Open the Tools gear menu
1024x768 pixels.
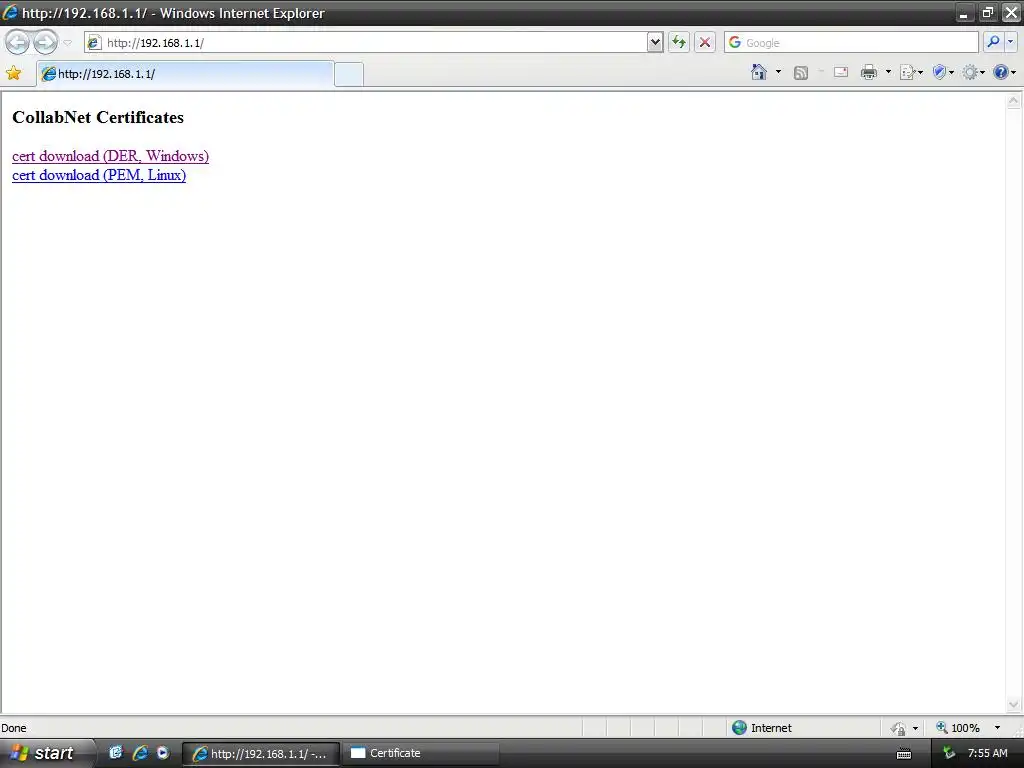point(974,72)
